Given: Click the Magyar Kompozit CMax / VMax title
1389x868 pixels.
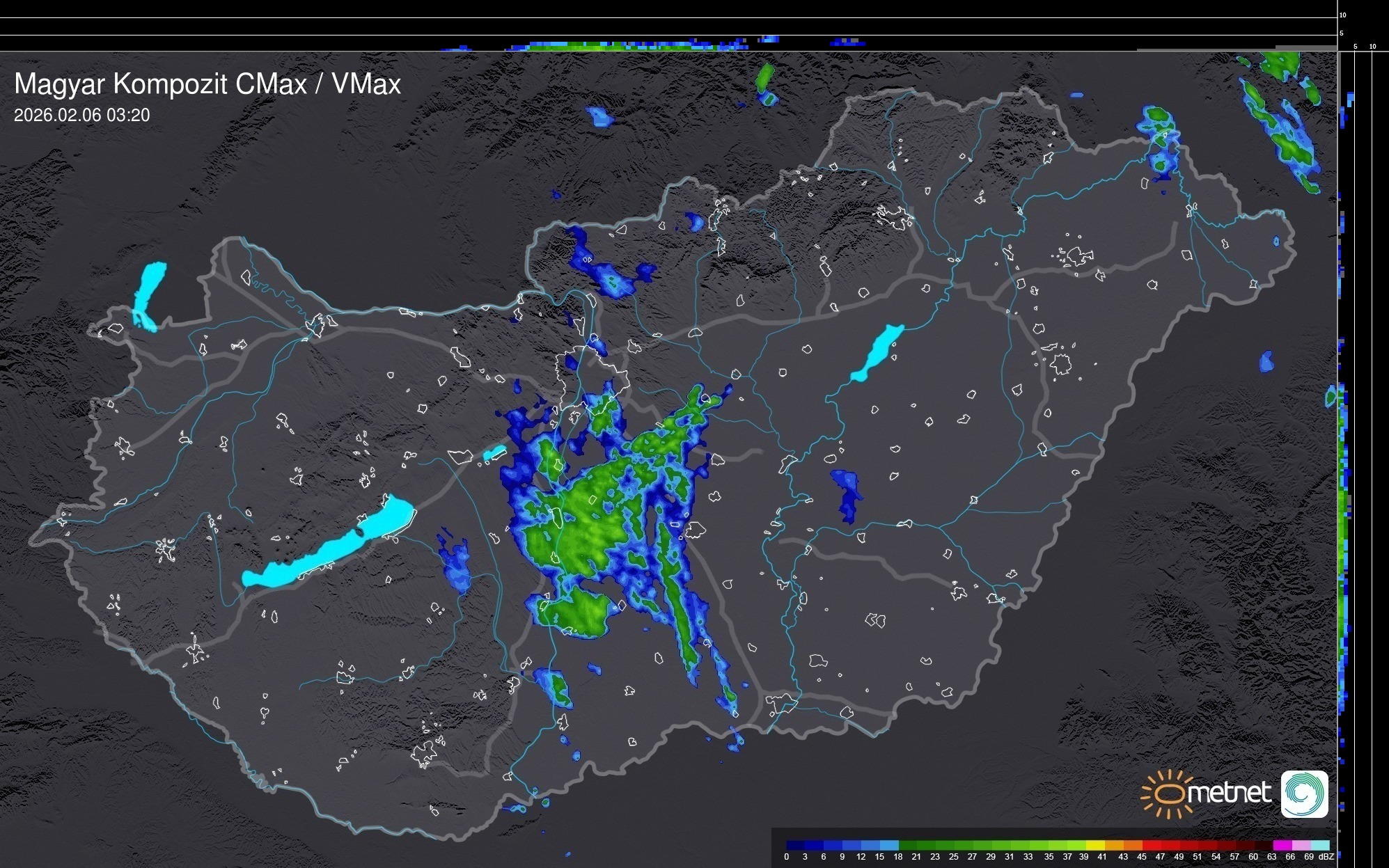Looking at the screenshot, I should click(207, 84).
